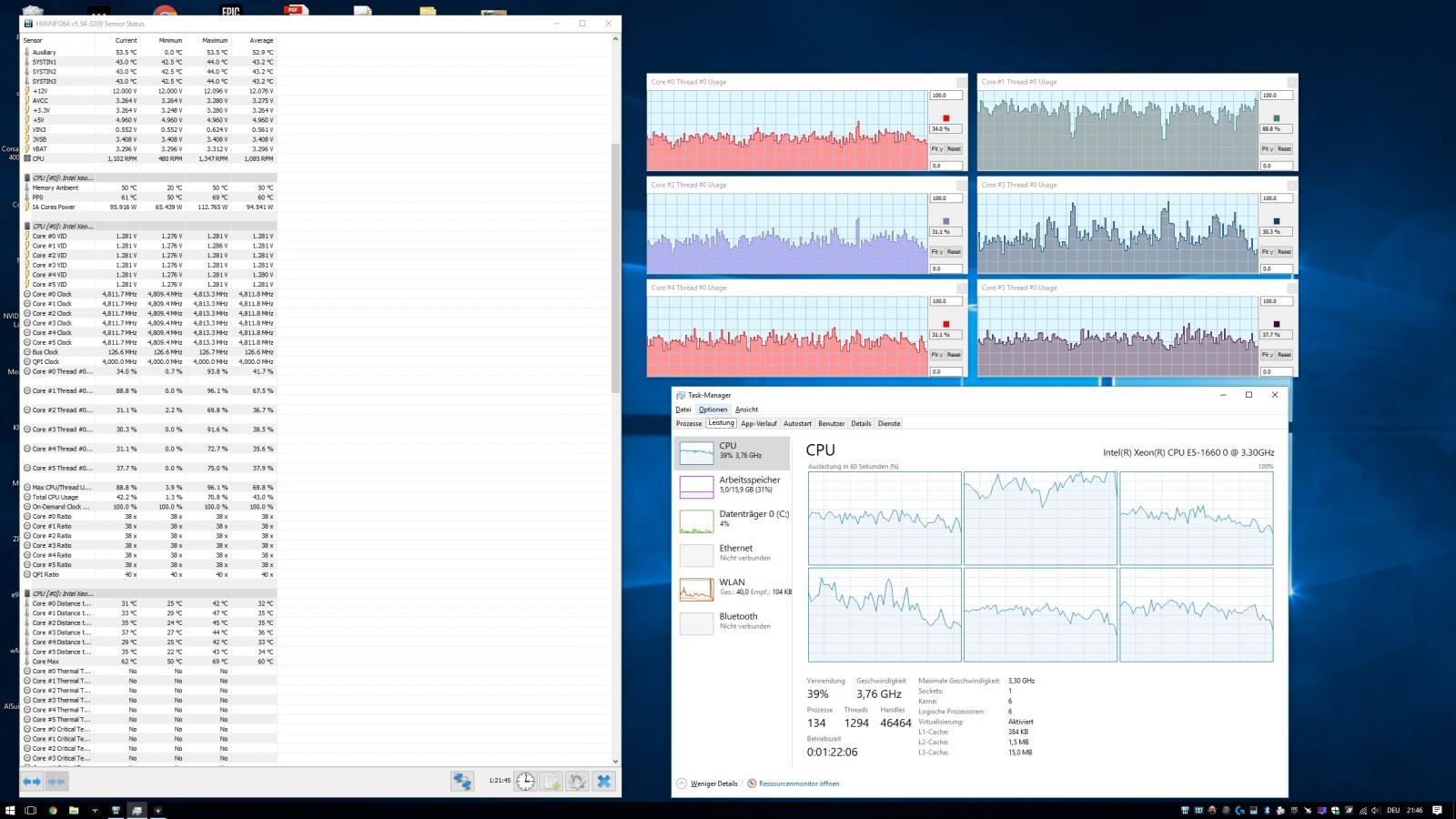Switch to the Prozesse tab
This screenshot has width=1456, height=819.
(689, 423)
